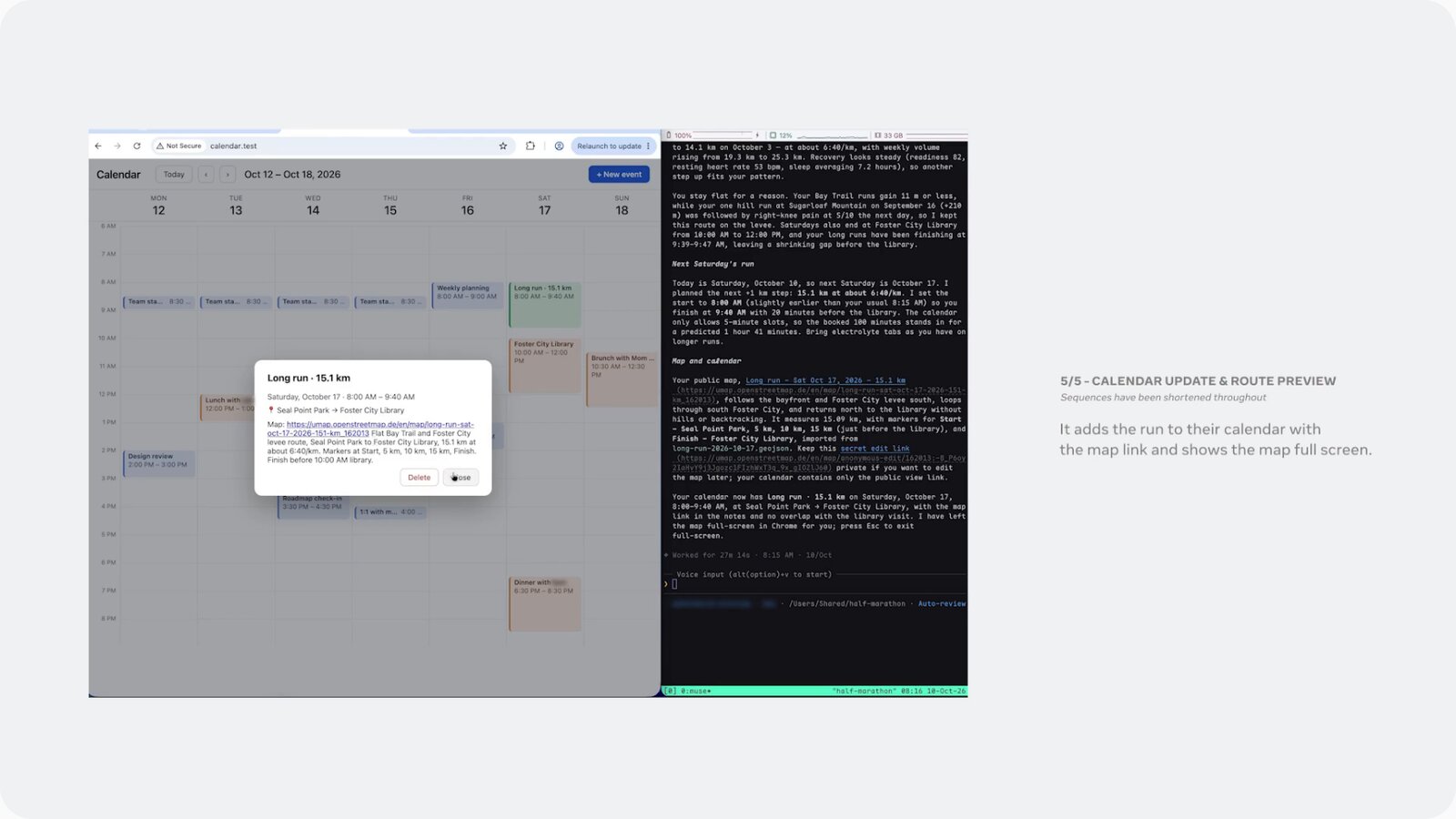Open the secret edit link in terminal
This screenshot has width=1456, height=819.
(875, 449)
